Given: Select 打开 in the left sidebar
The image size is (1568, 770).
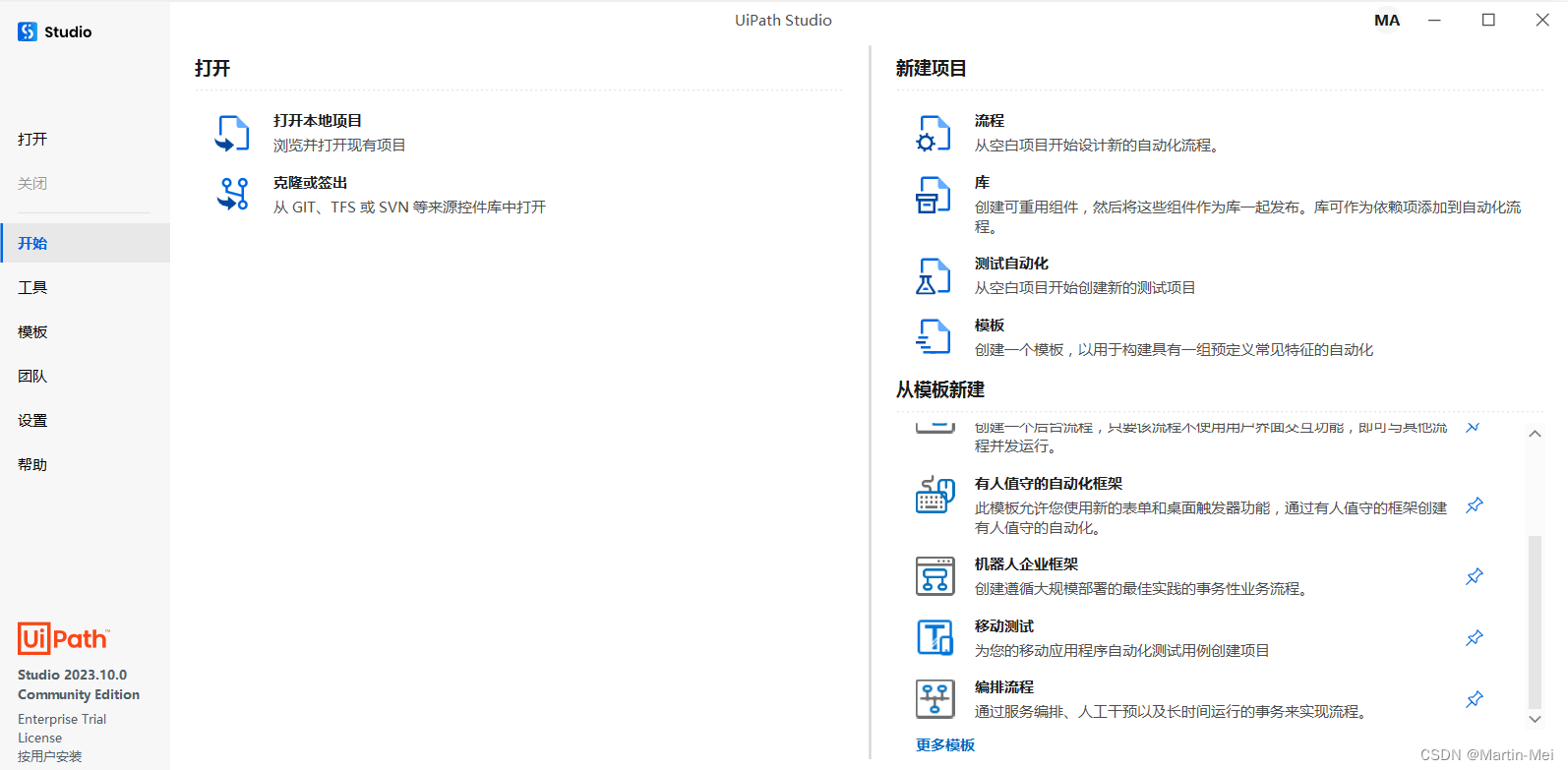Looking at the screenshot, I should [x=32, y=140].
